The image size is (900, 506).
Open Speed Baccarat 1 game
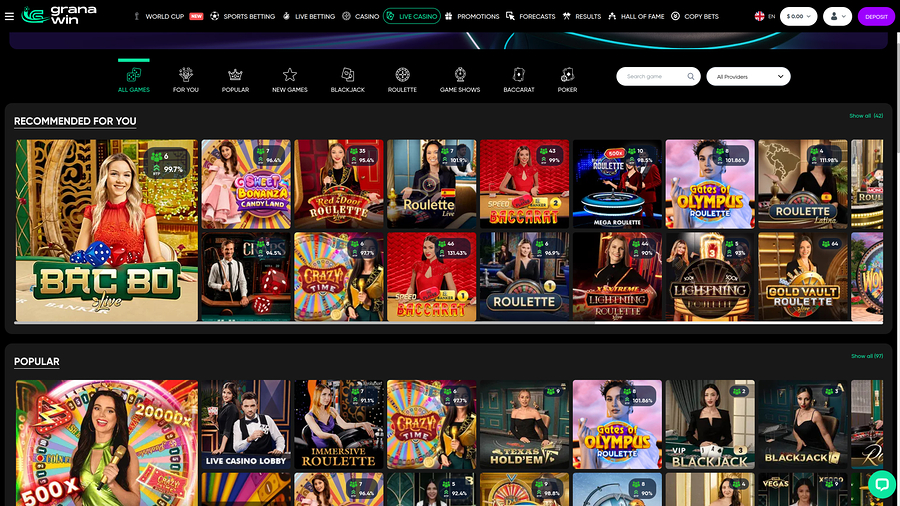432,277
